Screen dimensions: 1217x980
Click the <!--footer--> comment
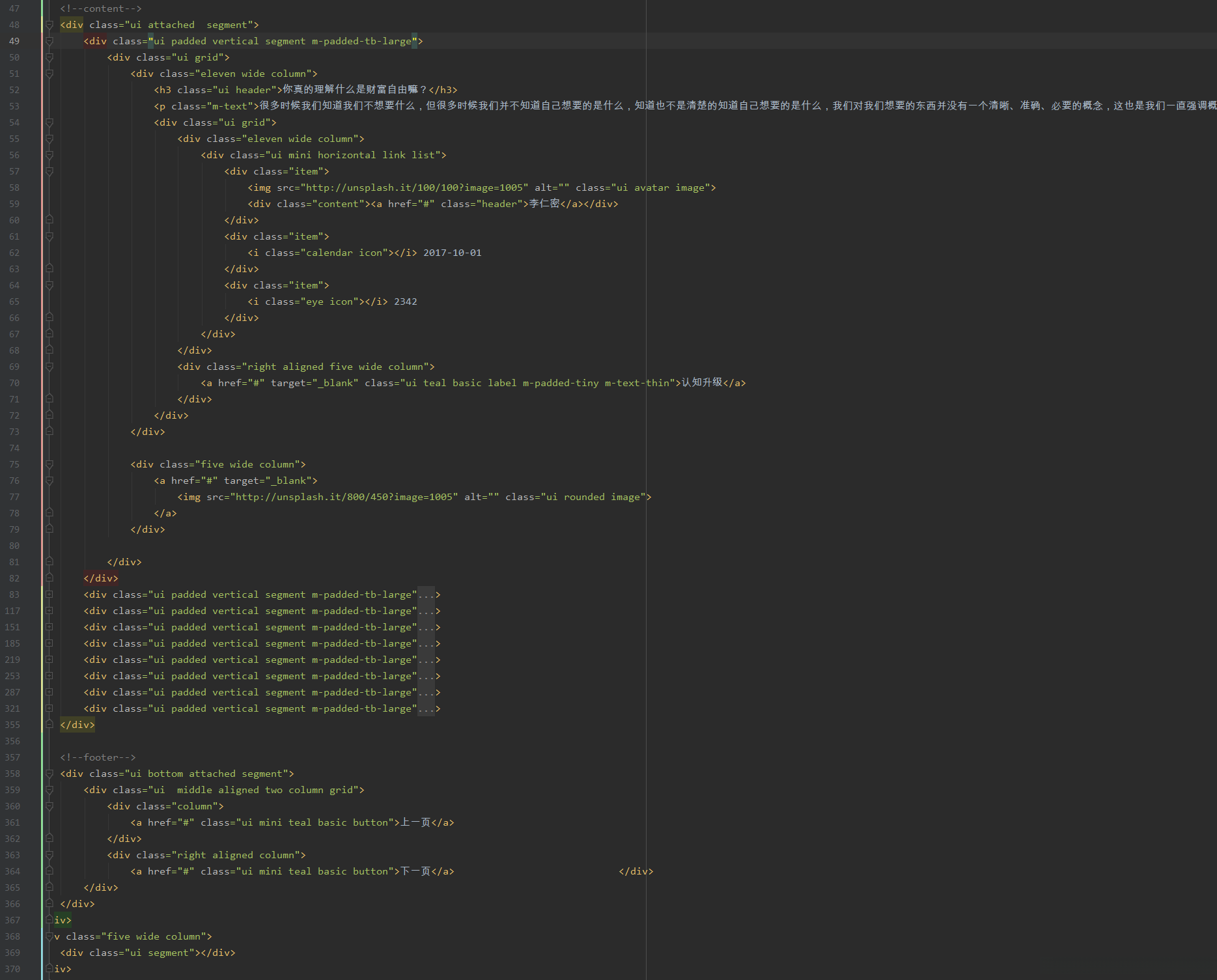click(98, 757)
